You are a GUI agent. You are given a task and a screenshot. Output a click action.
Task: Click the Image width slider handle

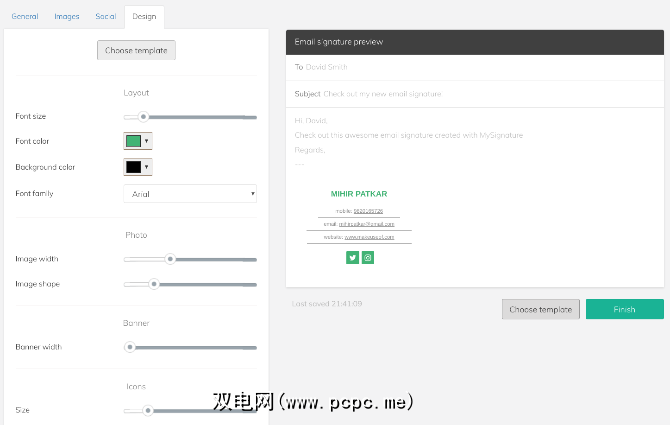click(170, 259)
